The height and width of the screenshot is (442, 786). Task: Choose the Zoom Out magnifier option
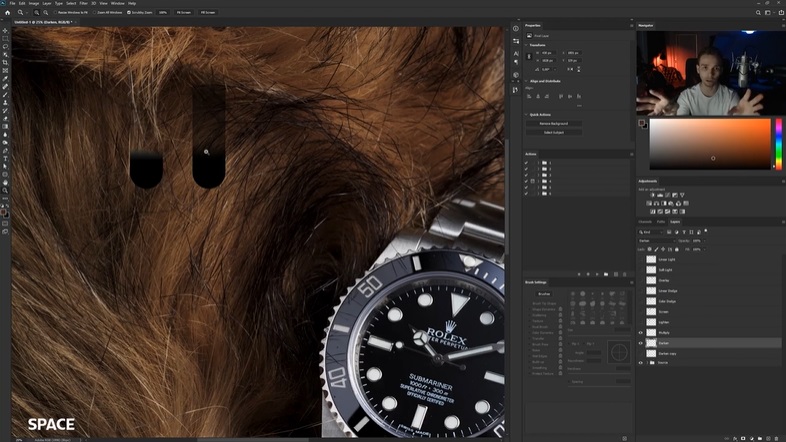[x=46, y=13]
